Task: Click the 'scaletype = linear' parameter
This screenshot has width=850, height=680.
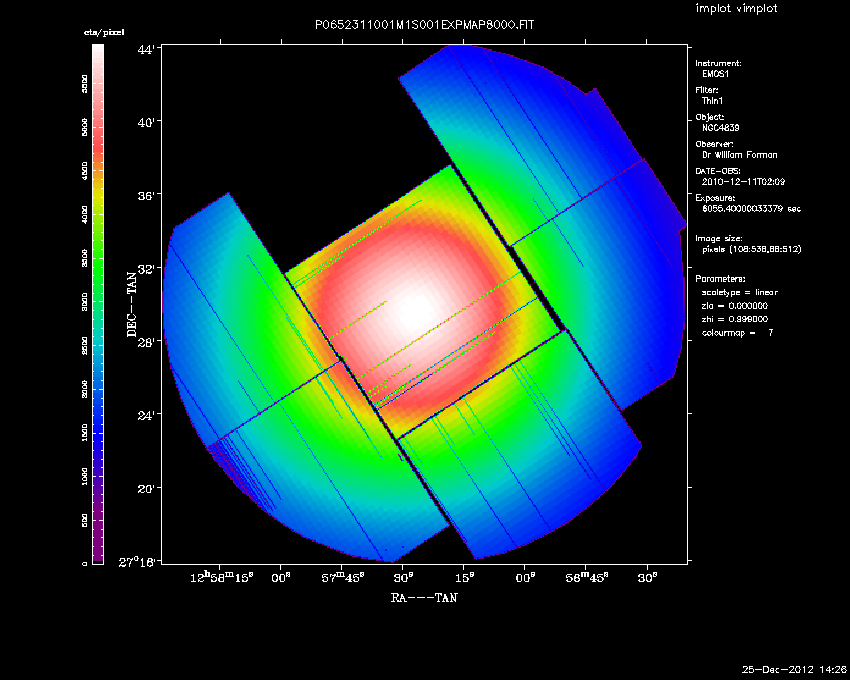Action: tap(739, 292)
